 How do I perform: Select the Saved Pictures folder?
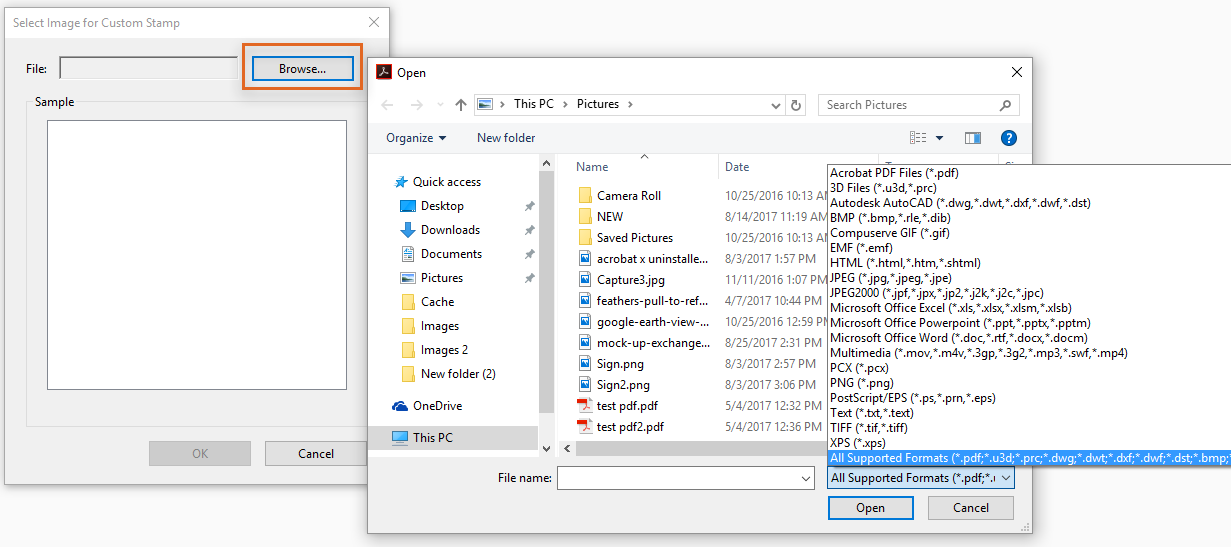tap(635, 238)
